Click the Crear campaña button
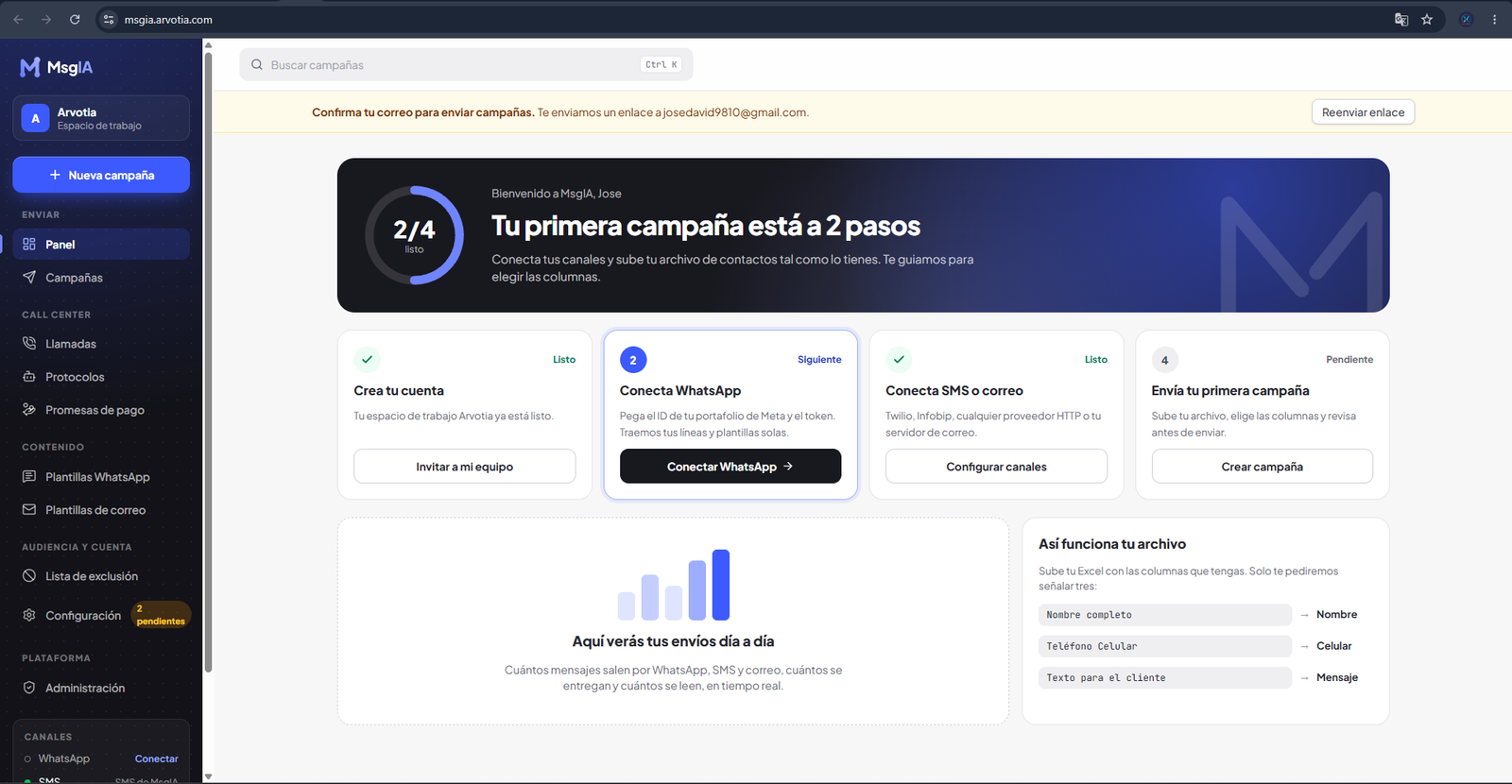 pyautogui.click(x=1262, y=467)
